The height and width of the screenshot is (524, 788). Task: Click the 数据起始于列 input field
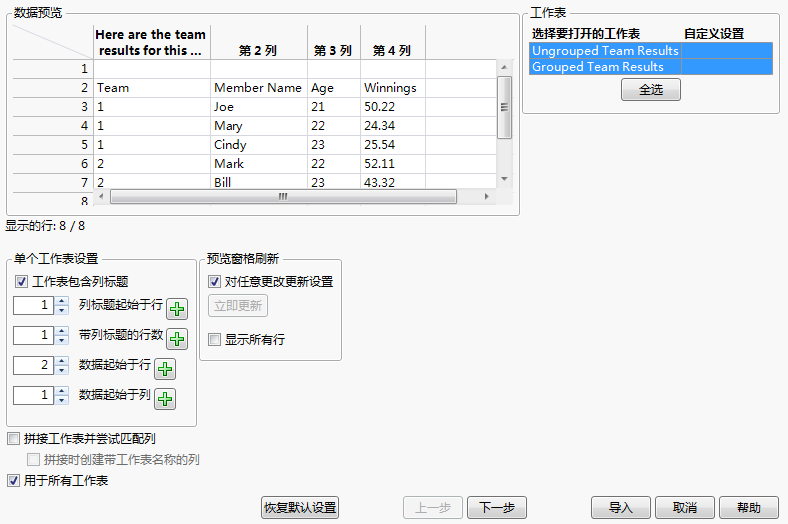34,395
